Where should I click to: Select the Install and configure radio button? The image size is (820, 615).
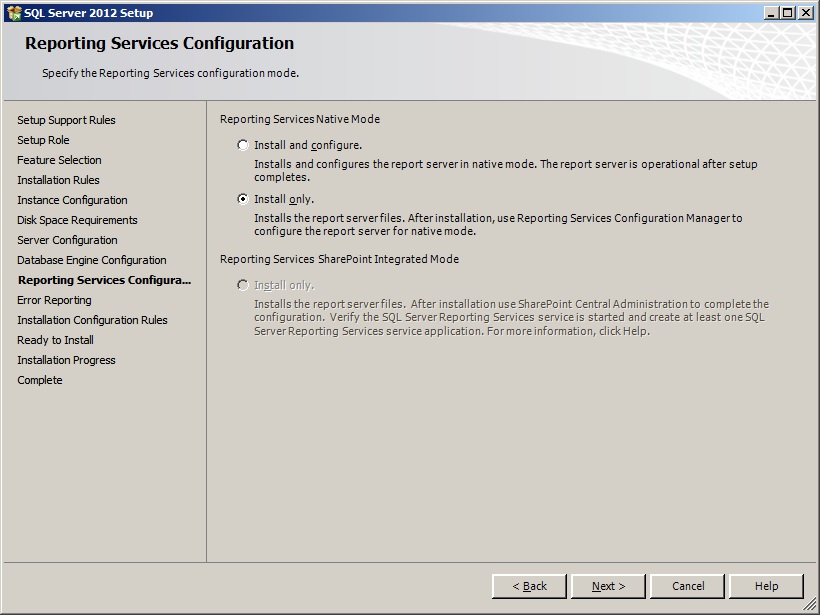click(x=243, y=145)
